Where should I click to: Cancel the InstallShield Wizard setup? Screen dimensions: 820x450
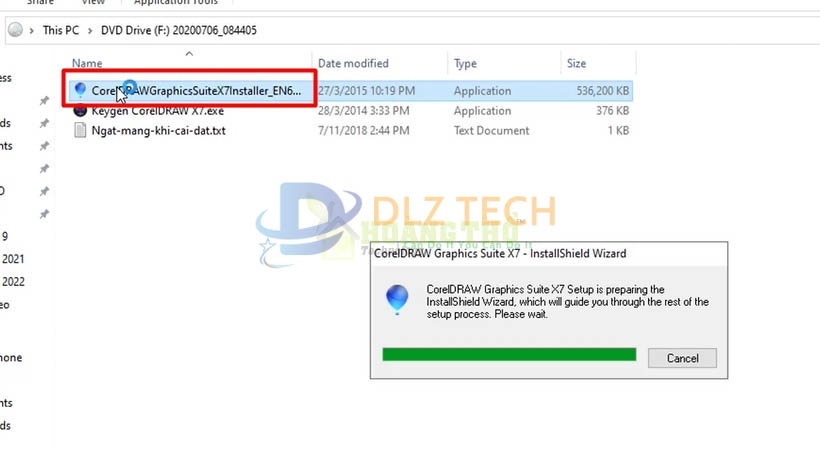[682, 358]
